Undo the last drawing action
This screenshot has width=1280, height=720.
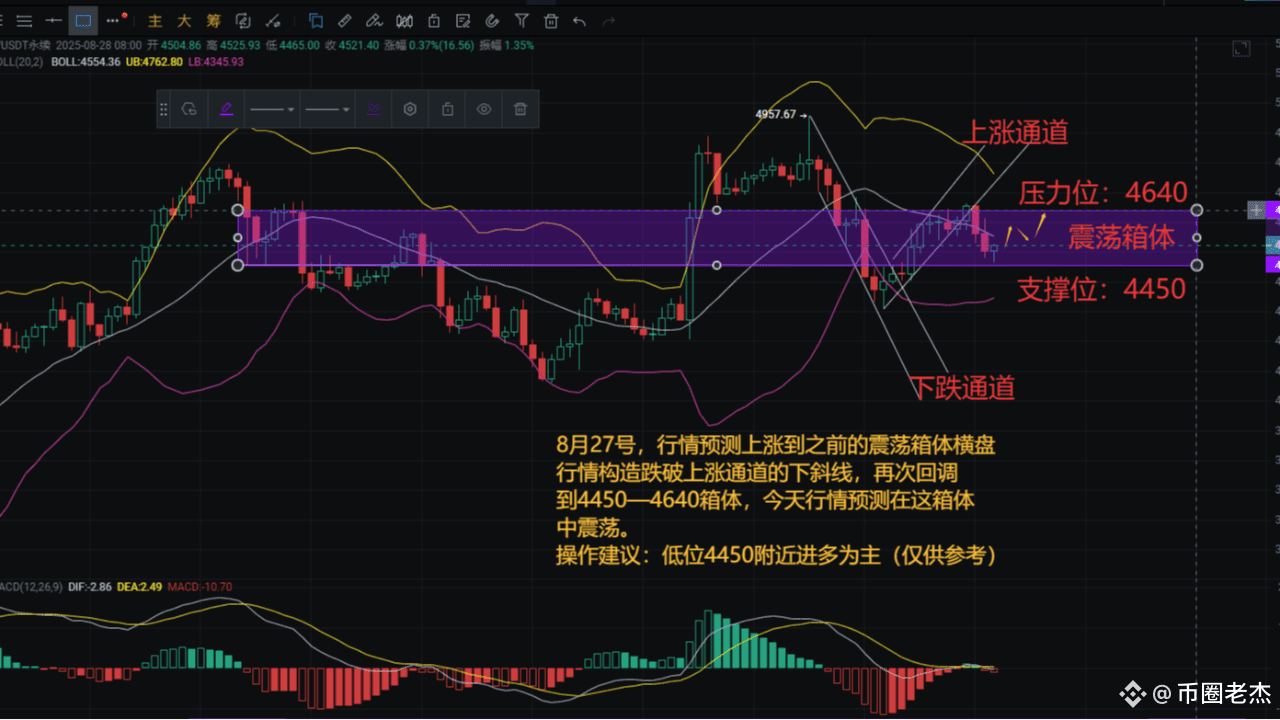[x=579, y=20]
